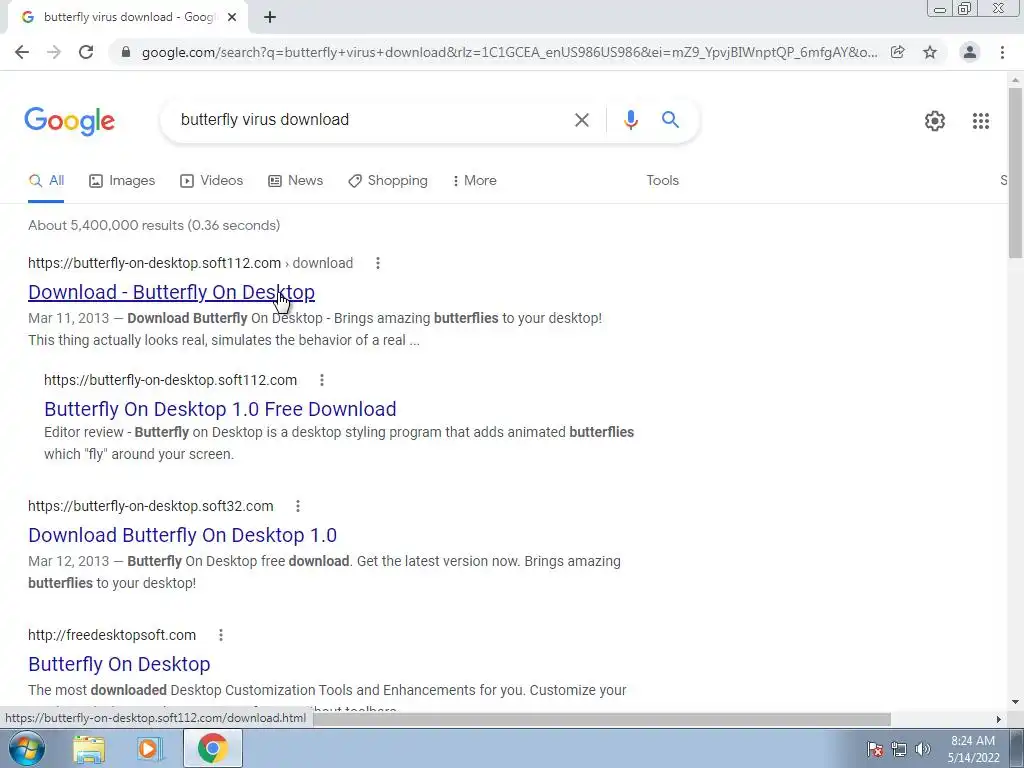Open the share page icon in address bar
The image size is (1024, 768).
[x=898, y=52]
